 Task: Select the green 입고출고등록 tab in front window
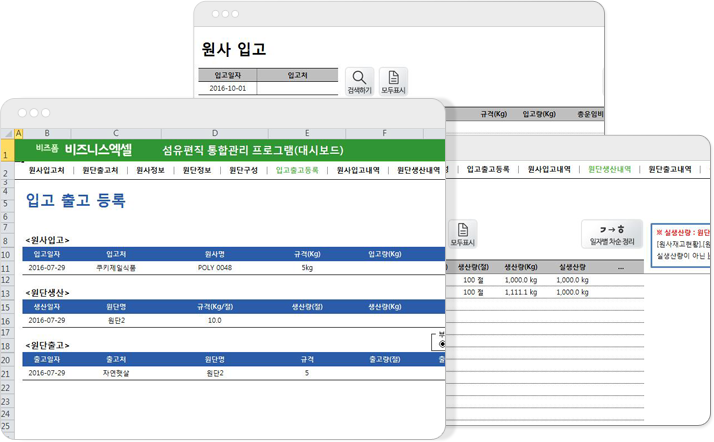[x=297, y=170]
